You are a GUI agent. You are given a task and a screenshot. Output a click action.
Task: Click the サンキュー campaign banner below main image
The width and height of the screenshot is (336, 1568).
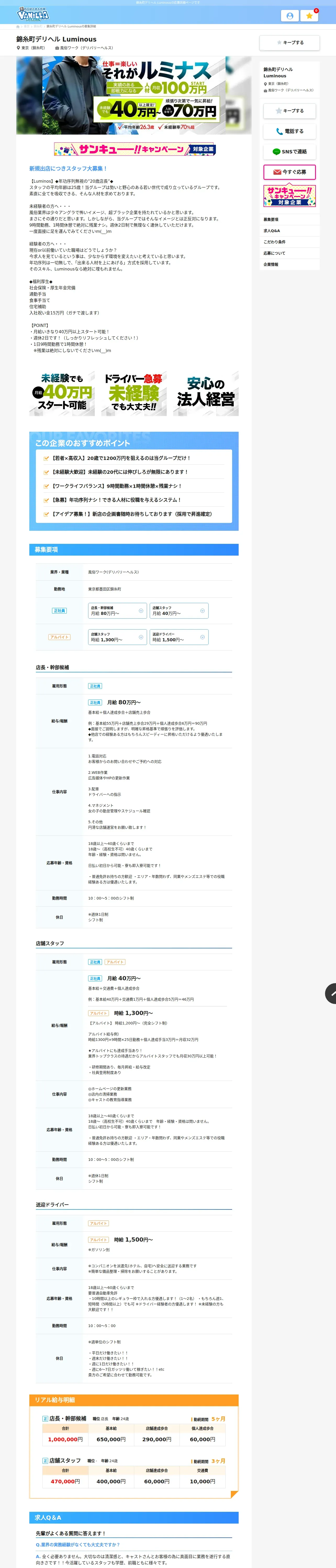135,149
